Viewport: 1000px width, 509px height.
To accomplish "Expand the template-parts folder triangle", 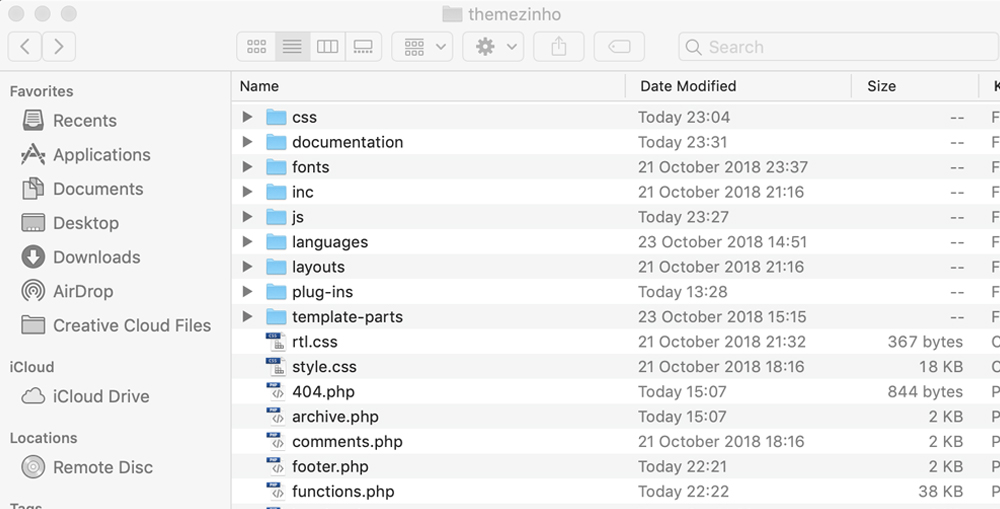I will coord(248,317).
